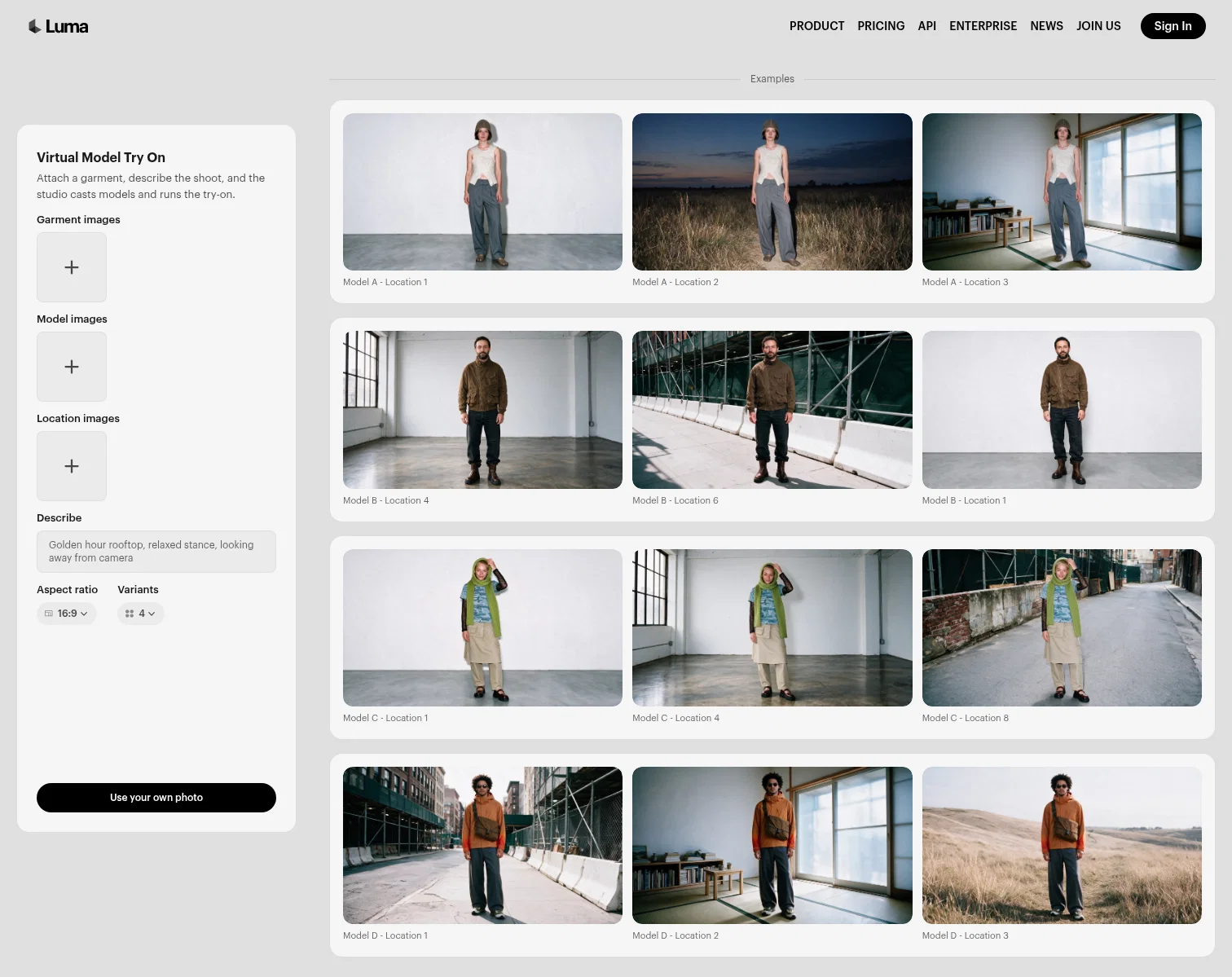Image resolution: width=1232 pixels, height=977 pixels.
Task: Click the Virtual Model Try On heading
Action: click(101, 157)
